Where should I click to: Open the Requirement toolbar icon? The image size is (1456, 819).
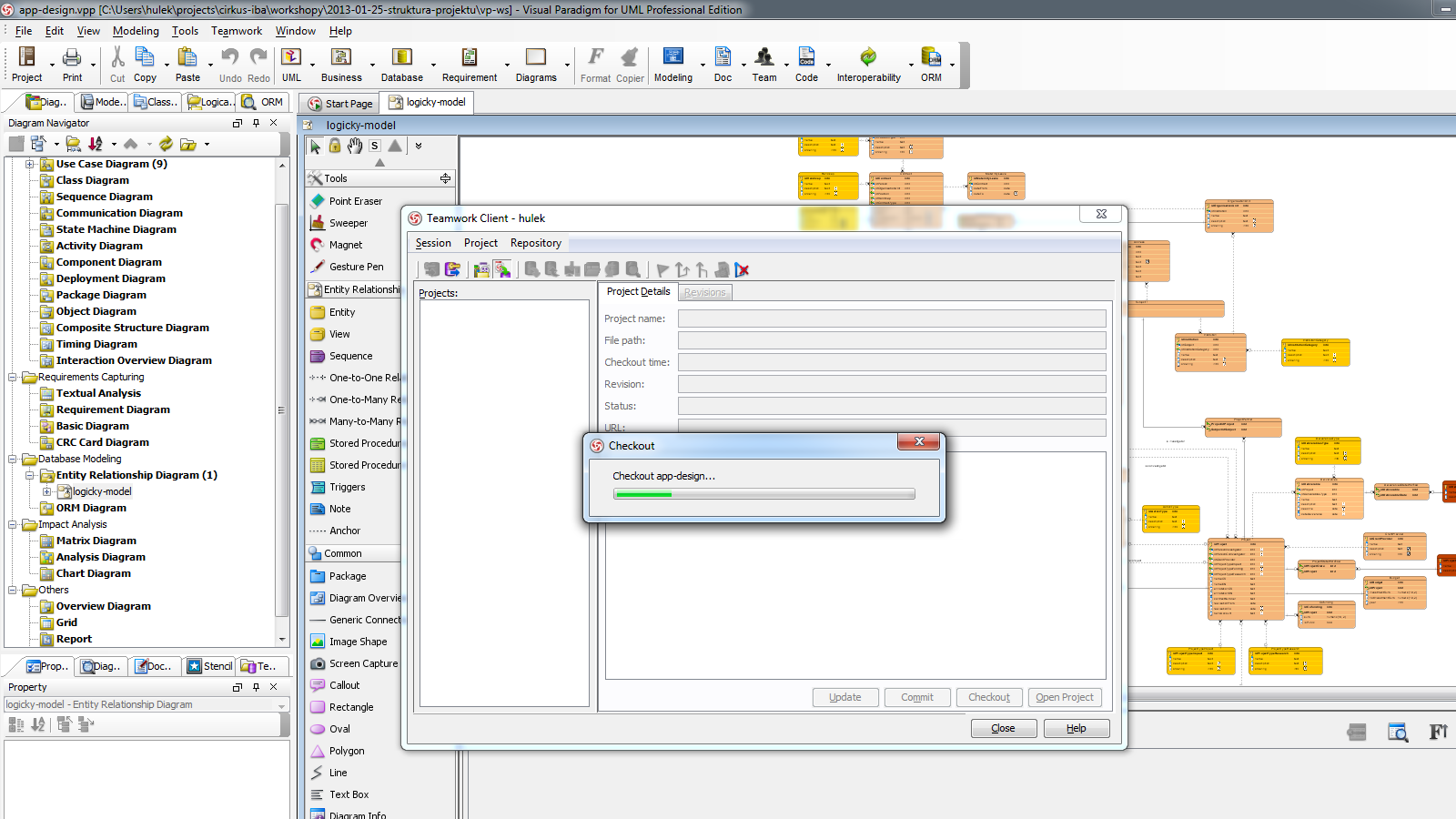click(470, 64)
